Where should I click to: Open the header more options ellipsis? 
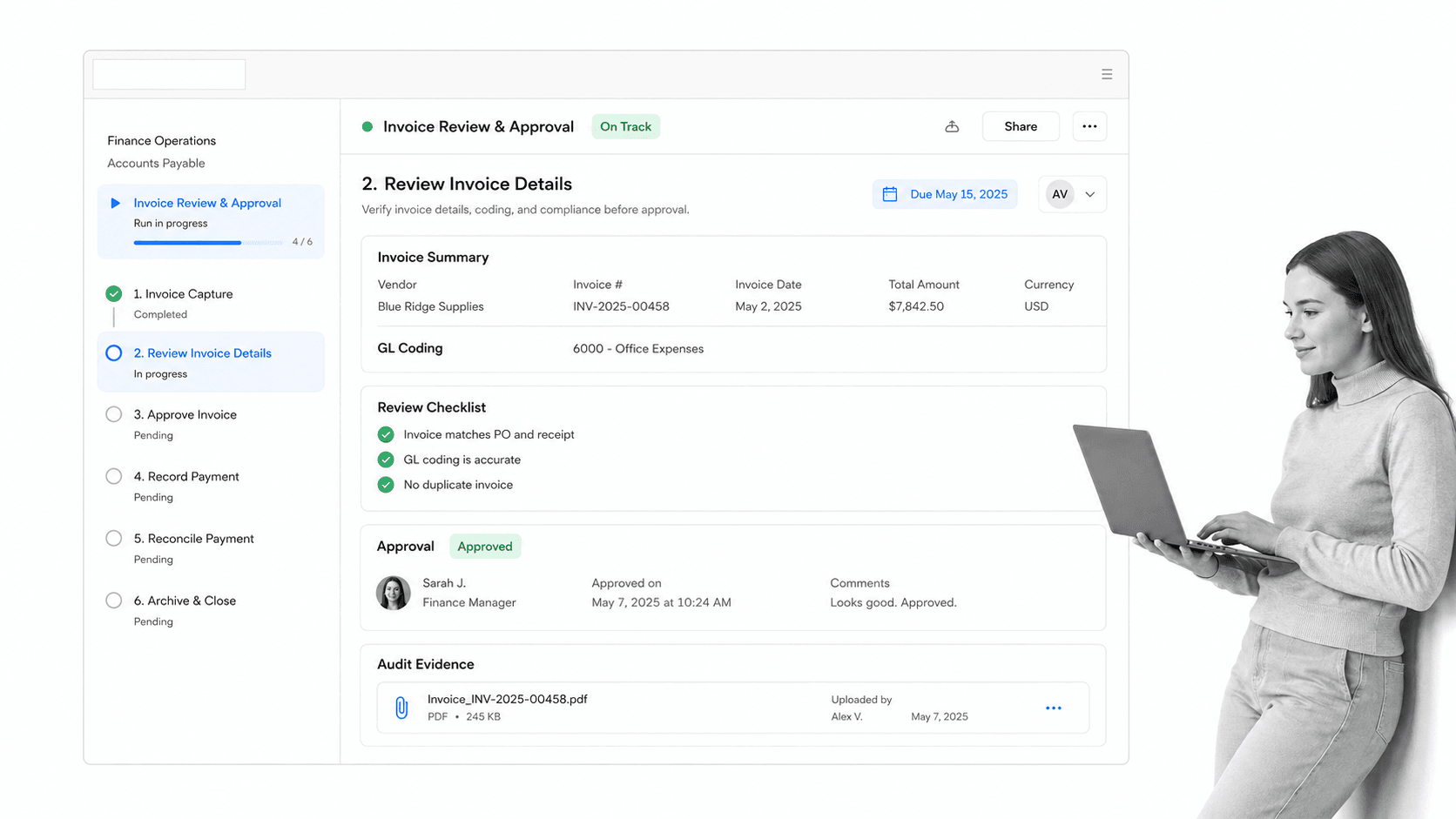[1089, 126]
